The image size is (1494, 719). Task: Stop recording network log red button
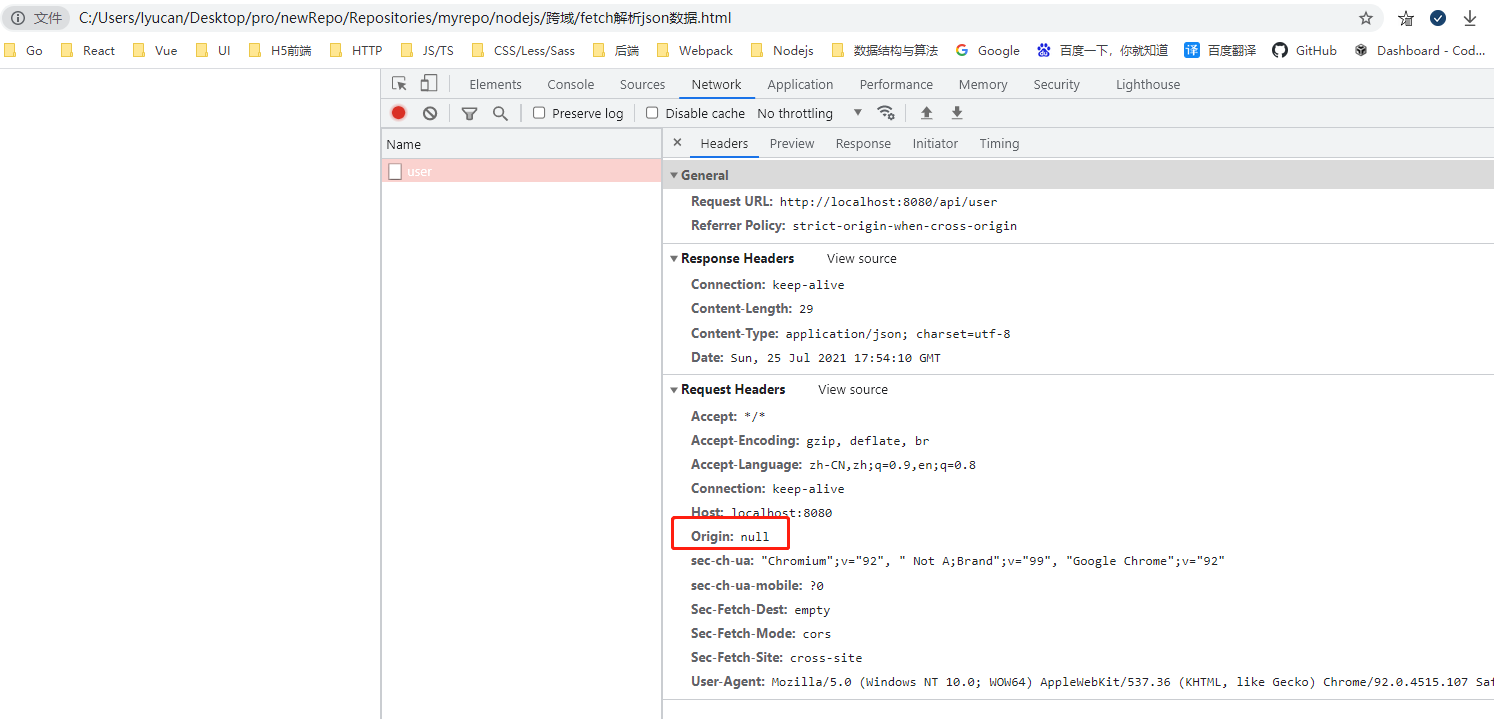point(398,113)
